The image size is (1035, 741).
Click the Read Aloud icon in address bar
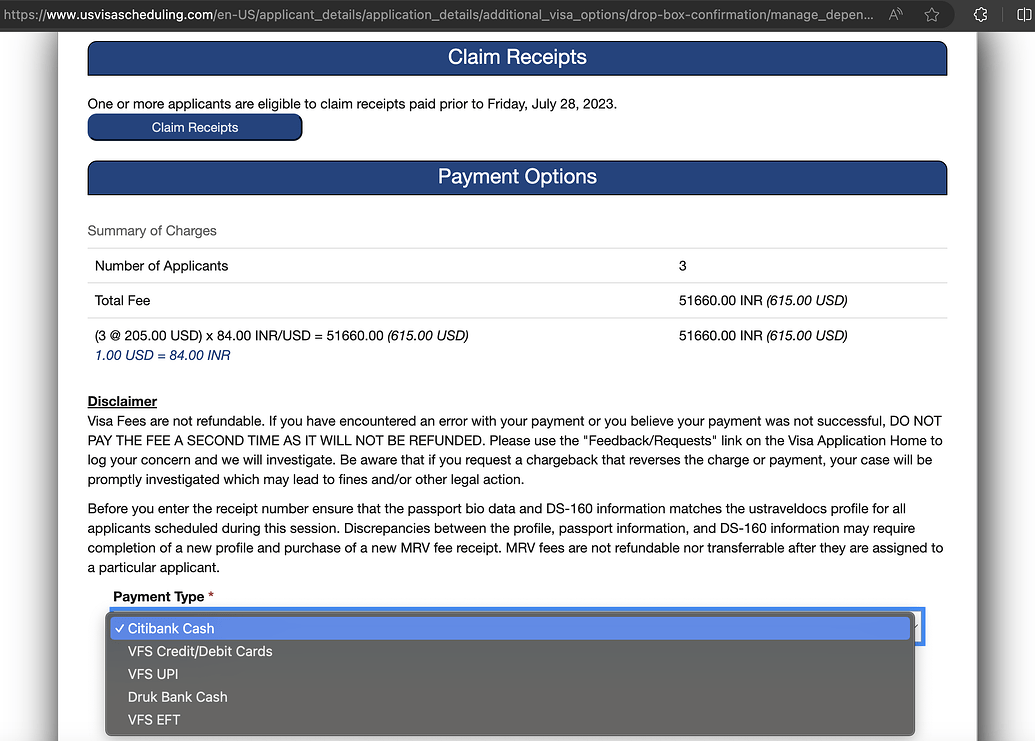click(896, 15)
